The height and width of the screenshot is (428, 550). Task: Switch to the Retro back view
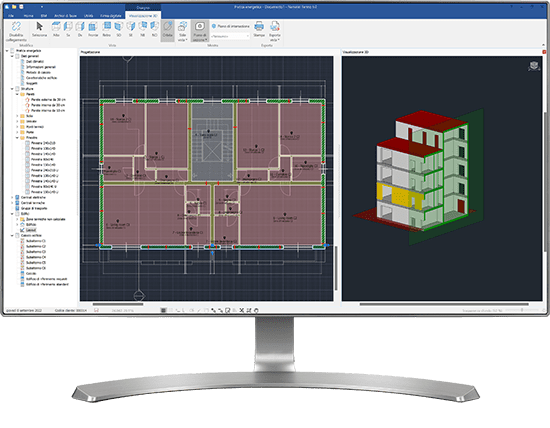click(107, 27)
